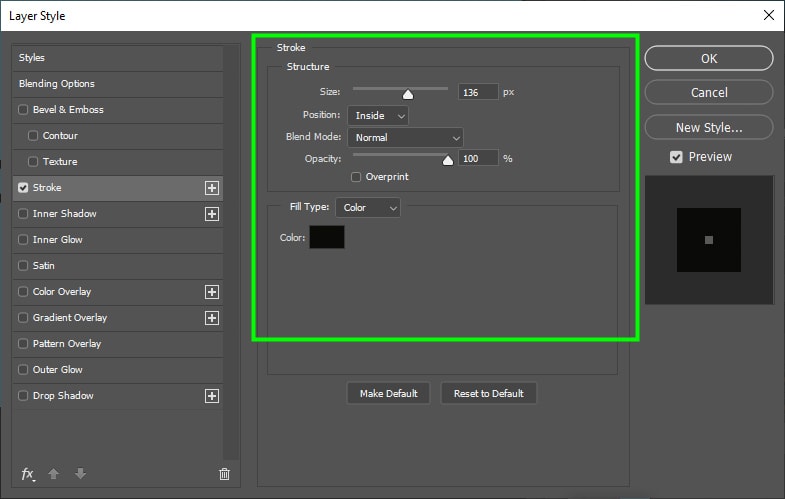The image size is (785, 499).
Task: Add another Inner Shadow with plus icon
Action: click(212, 214)
